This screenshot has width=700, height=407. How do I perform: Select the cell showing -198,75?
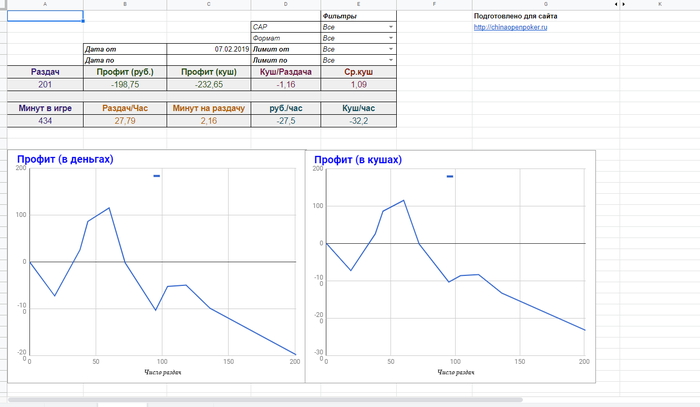coord(125,85)
